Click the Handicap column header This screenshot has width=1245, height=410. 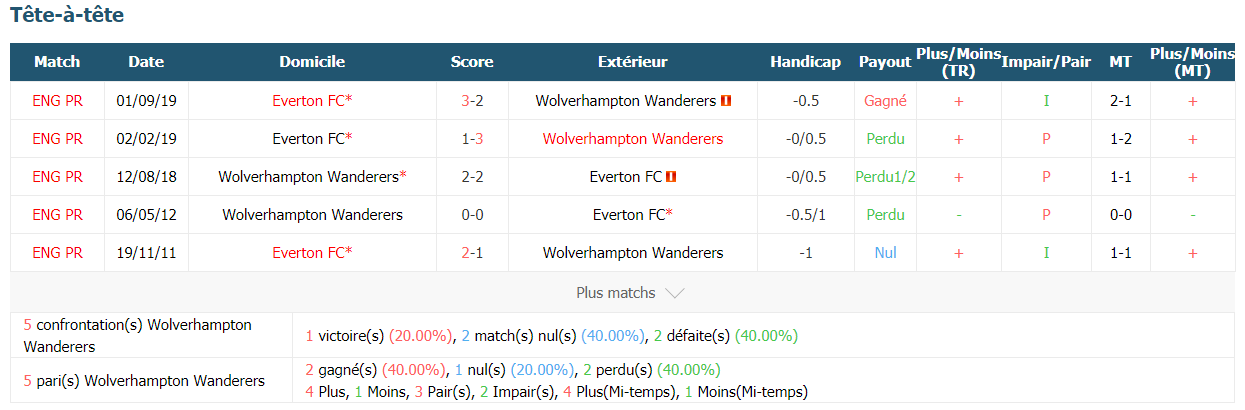point(805,62)
